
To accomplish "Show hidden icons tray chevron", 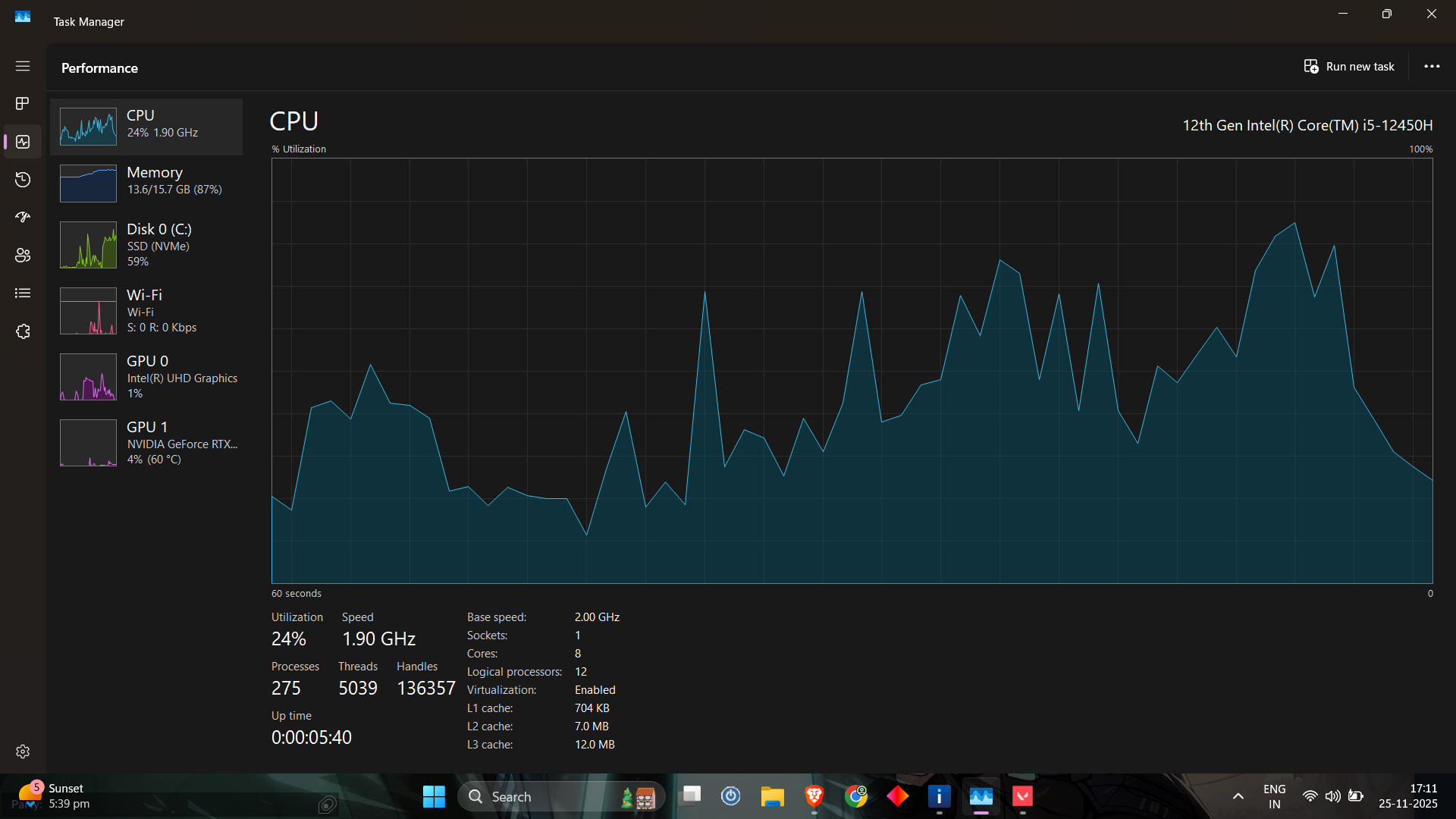I will point(1238,796).
